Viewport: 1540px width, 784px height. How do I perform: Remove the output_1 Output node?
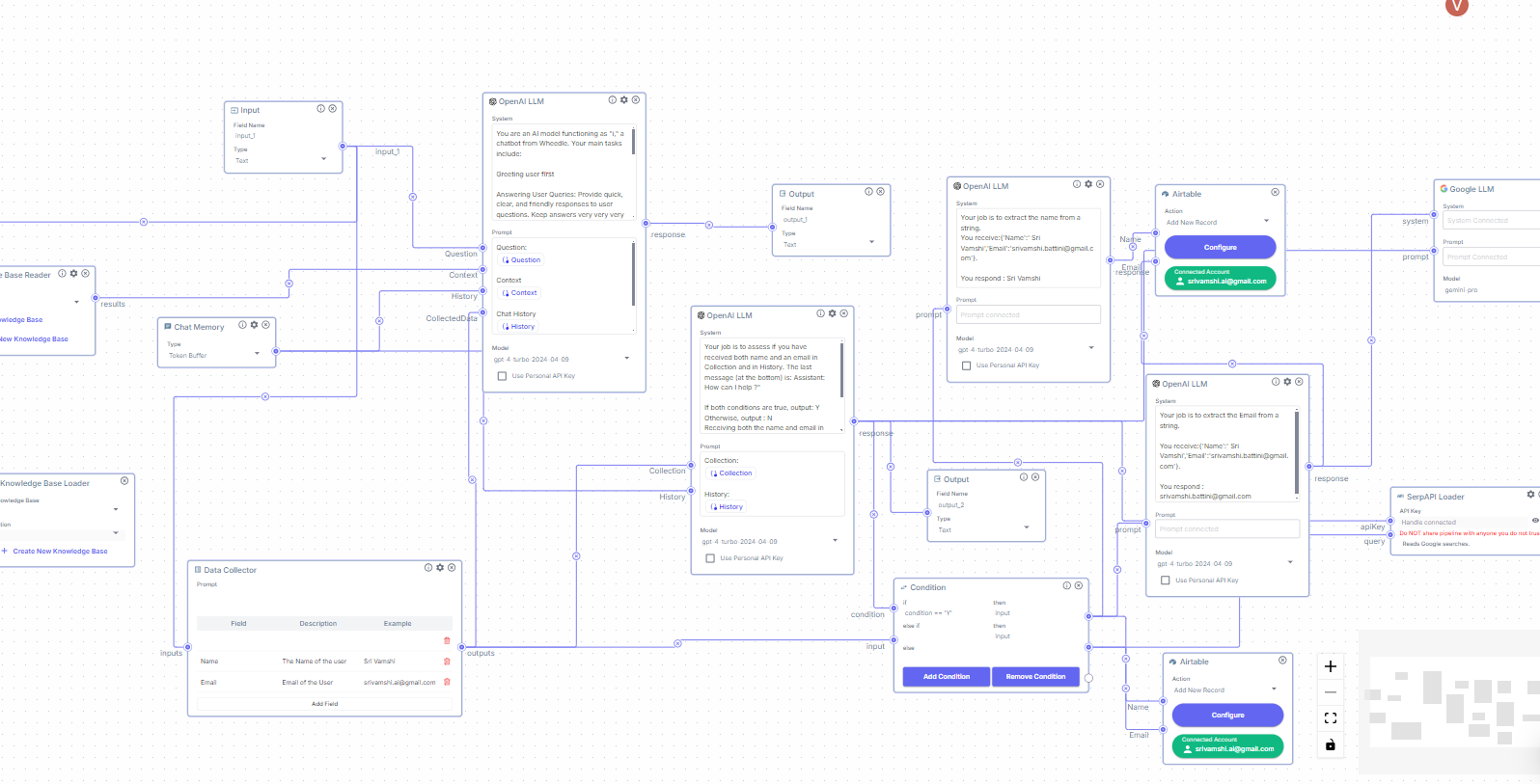tap(880, 192)
